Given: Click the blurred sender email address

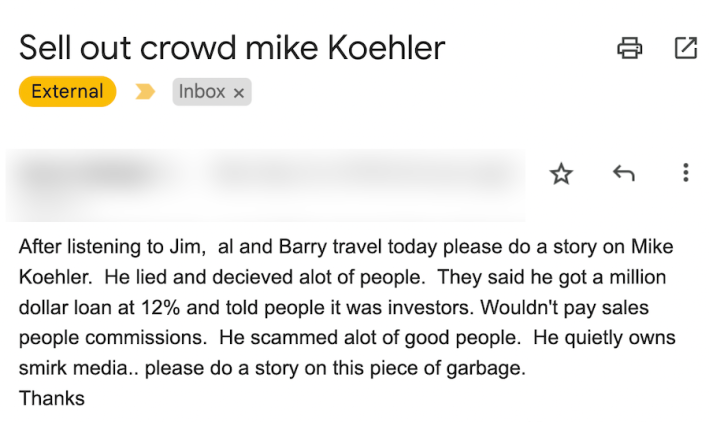Looking at the screenshot, I should [x=362, y=174].
